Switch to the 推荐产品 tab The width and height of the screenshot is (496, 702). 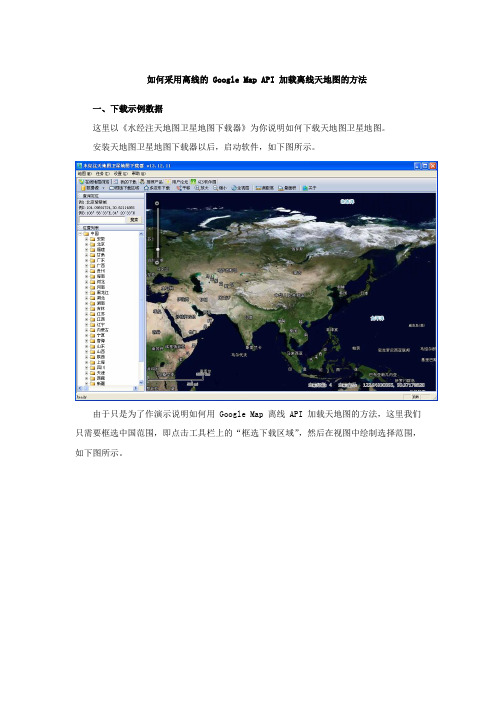point(151,182)
